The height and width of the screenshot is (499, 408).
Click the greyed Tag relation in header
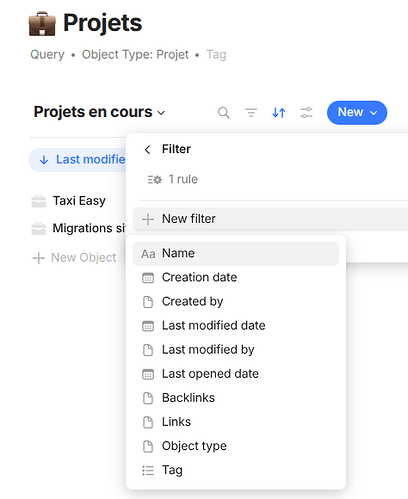[216, 55]
